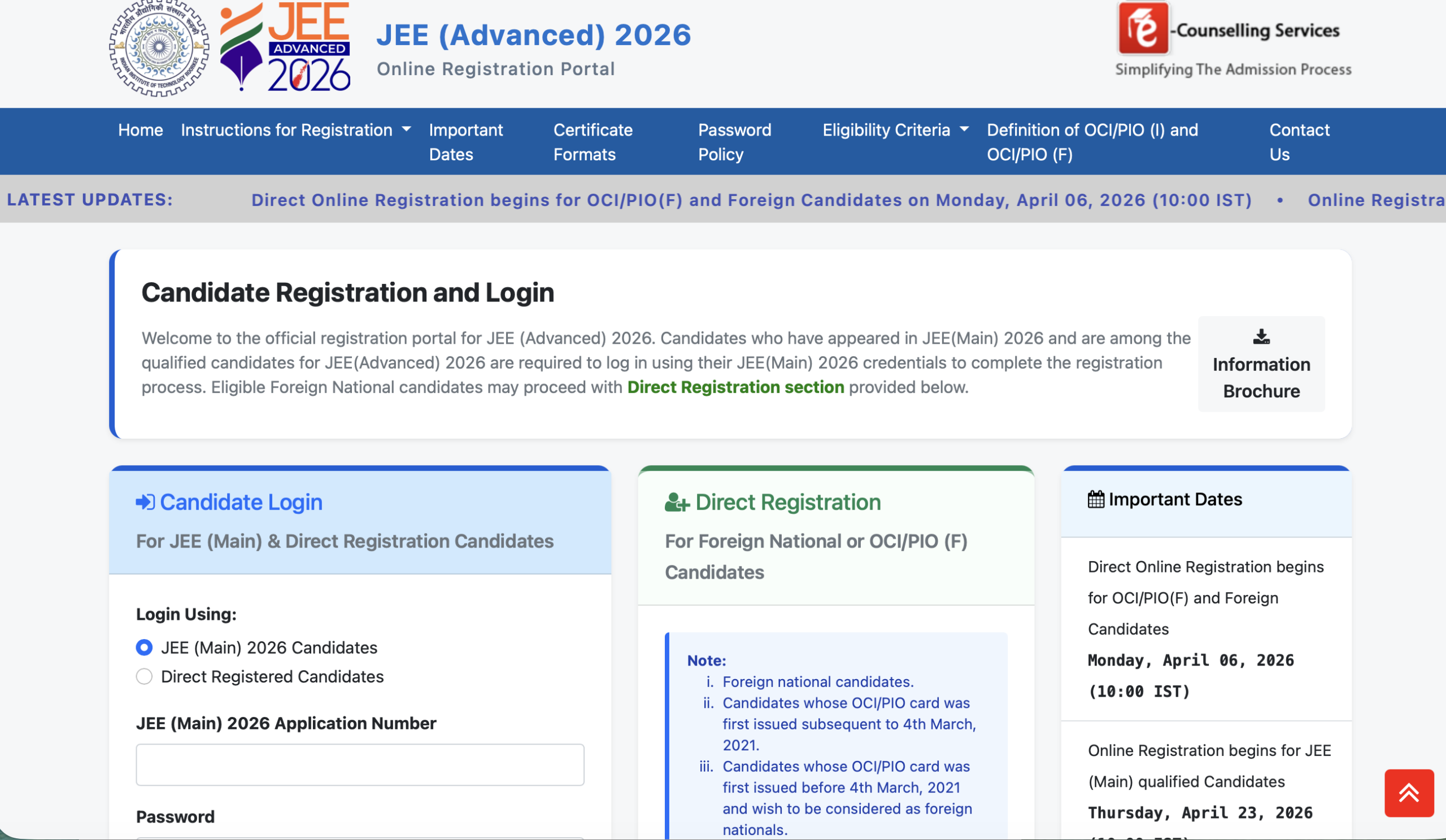The height and width of the screenshot is (840, 1446).
Task: Click the 'Candidate Registration and Login' heading
Action: 348,292
